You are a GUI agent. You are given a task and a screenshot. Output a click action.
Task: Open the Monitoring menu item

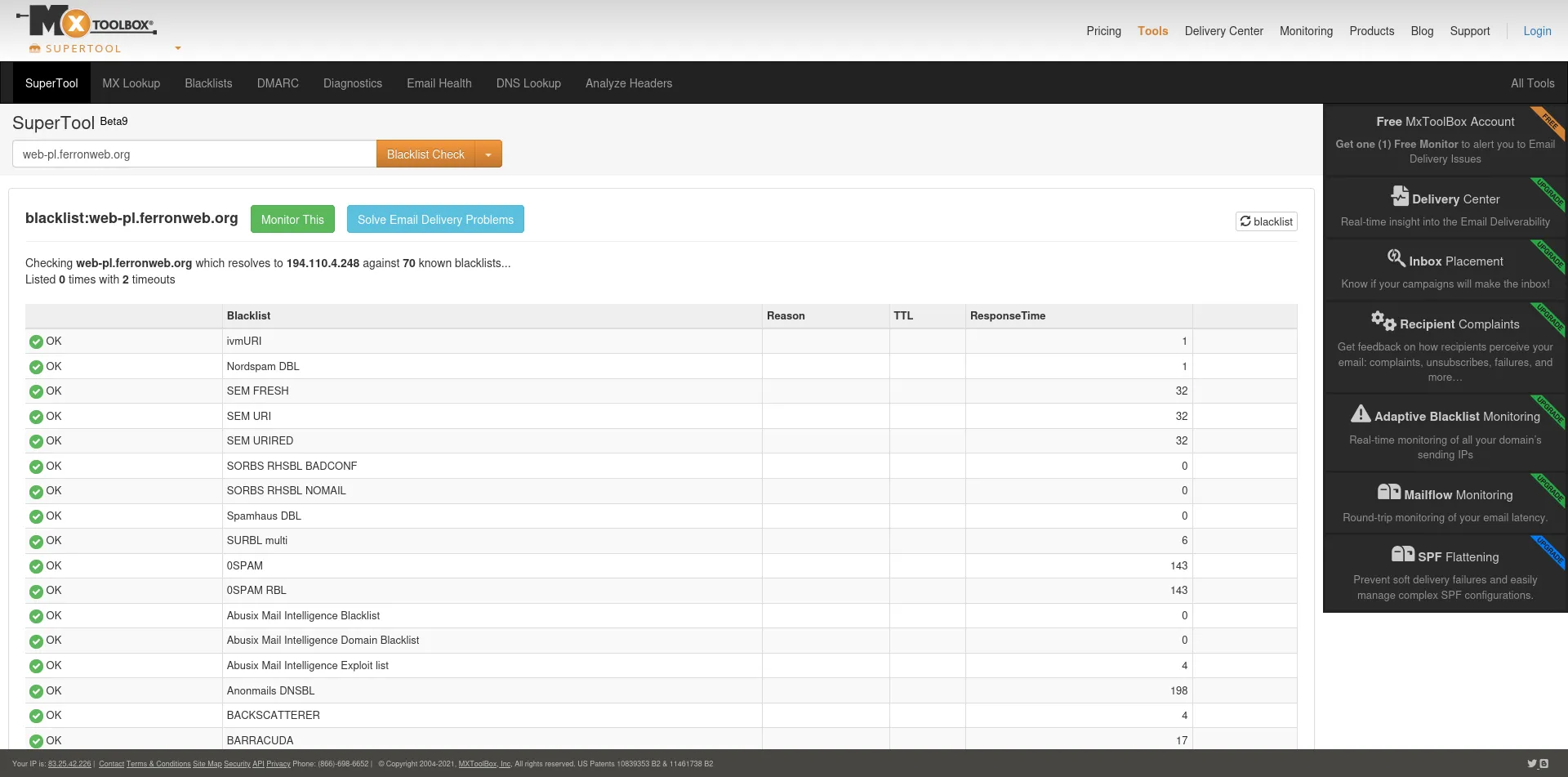point(1306,31)
